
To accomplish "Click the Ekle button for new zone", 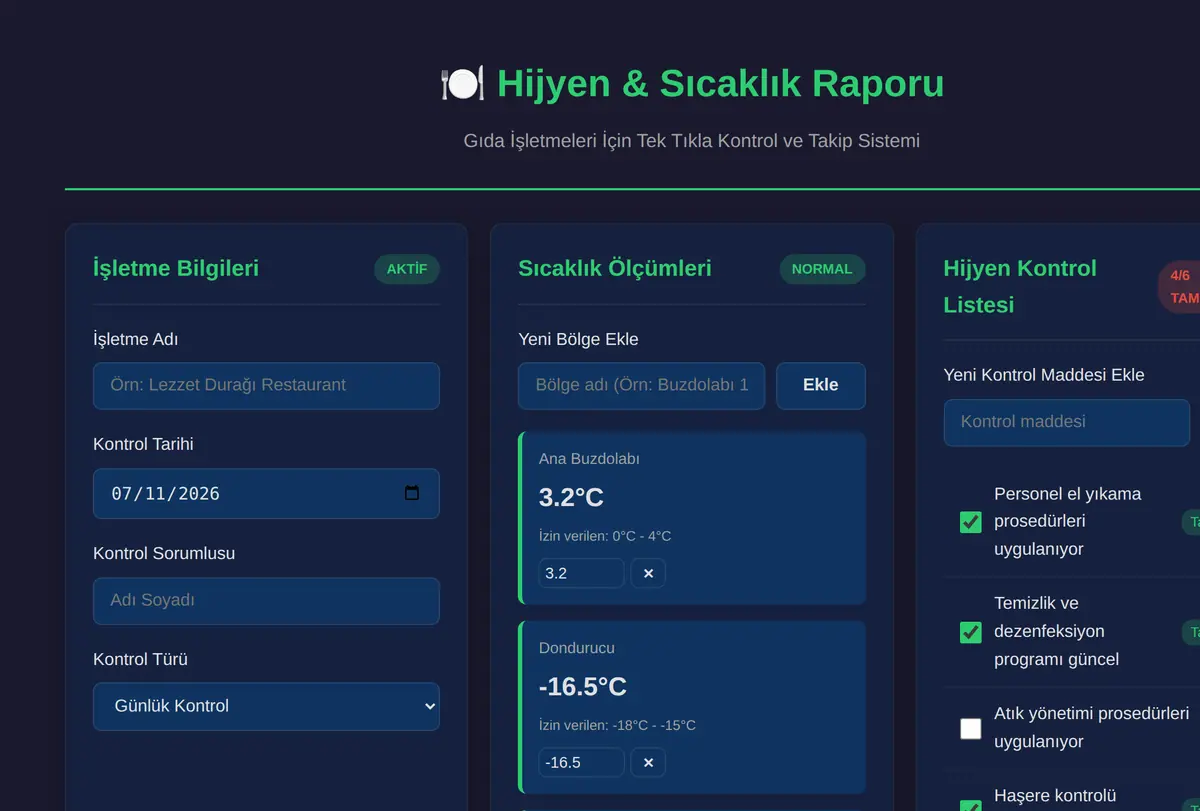I will click(821, 385).
